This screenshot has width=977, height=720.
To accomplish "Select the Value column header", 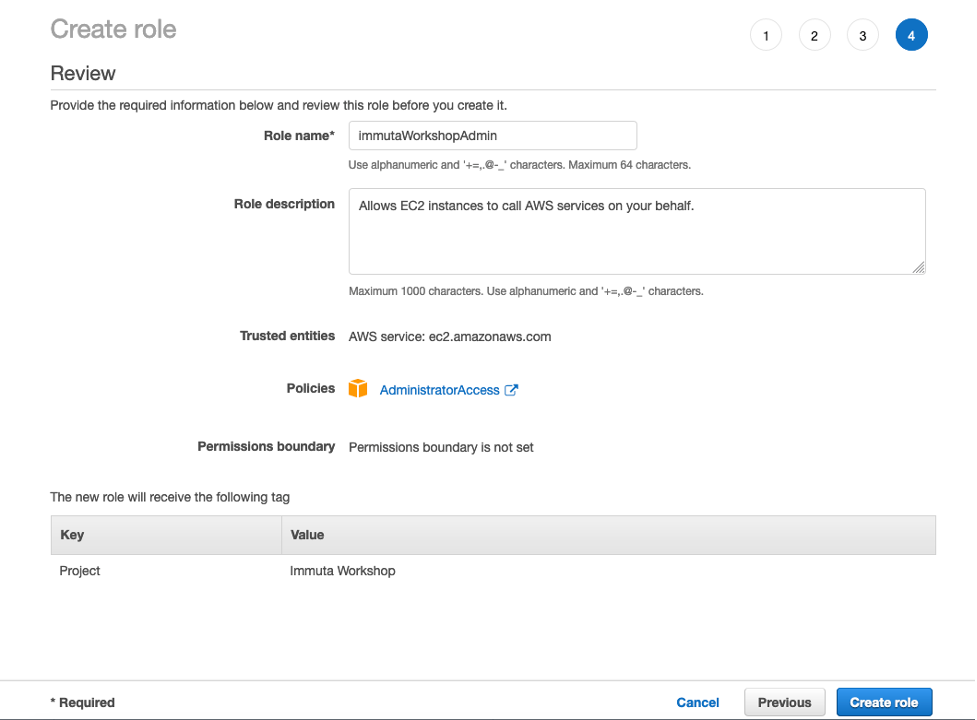I will click(x=609, y=535).
